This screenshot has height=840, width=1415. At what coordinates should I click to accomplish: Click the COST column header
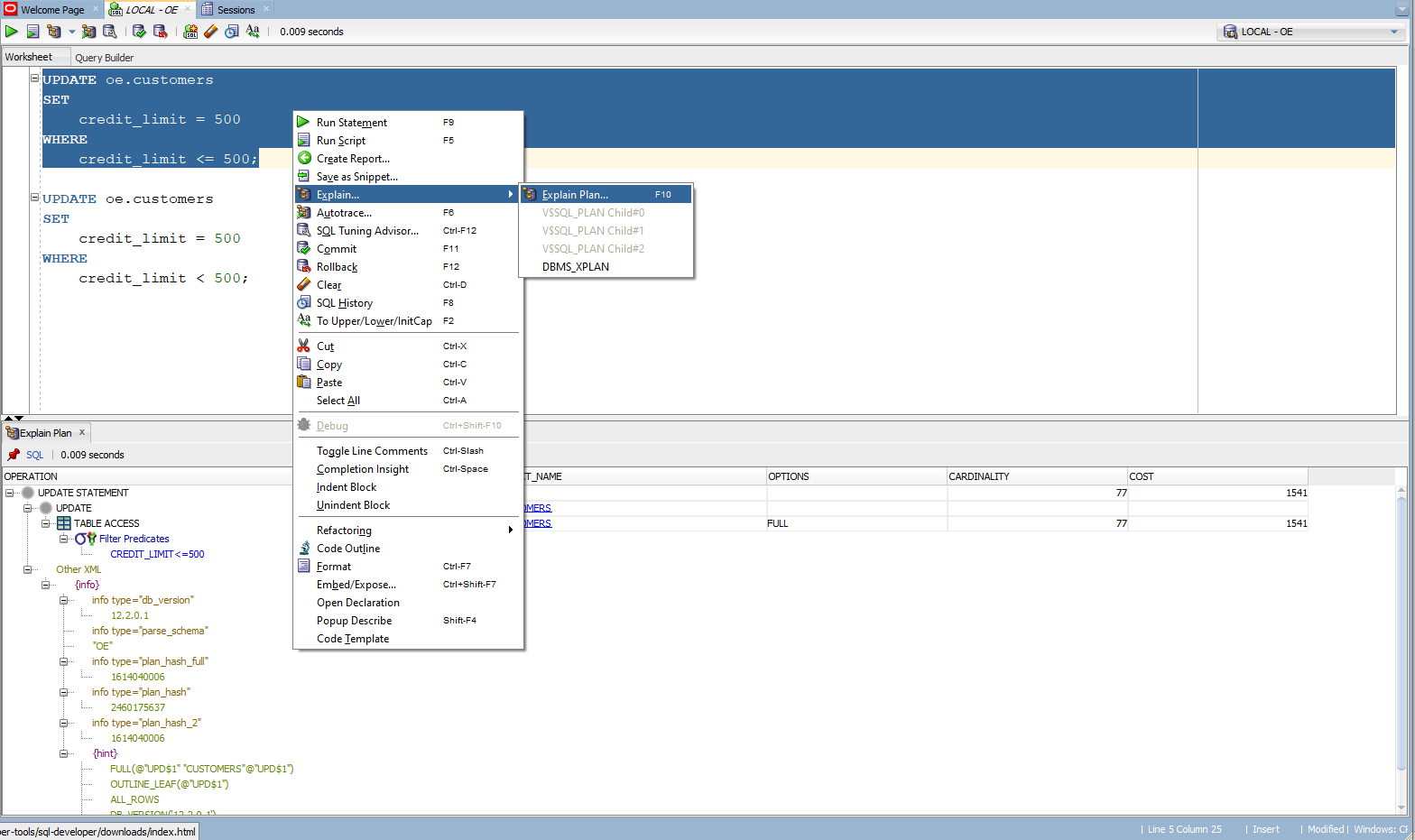tap(1217, 476)
